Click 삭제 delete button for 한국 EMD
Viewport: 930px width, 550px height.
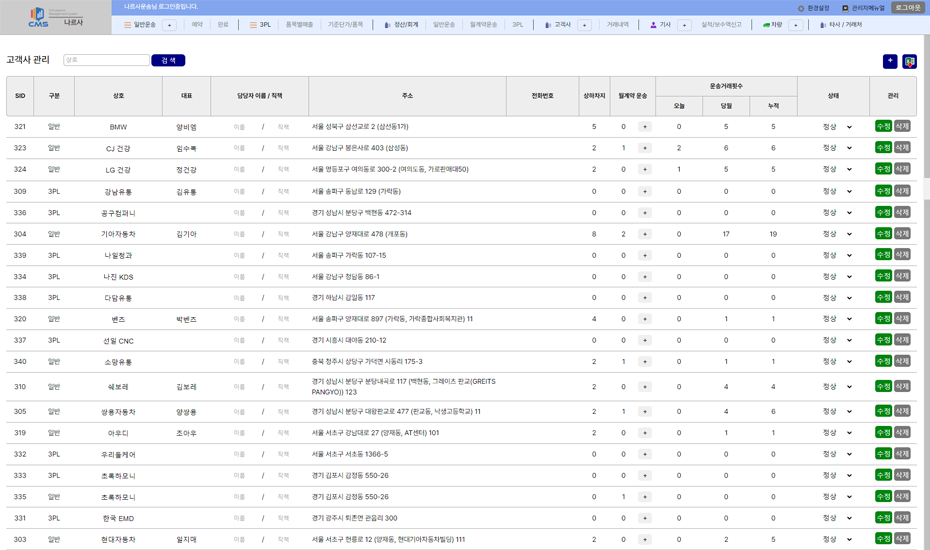point(902,518)
